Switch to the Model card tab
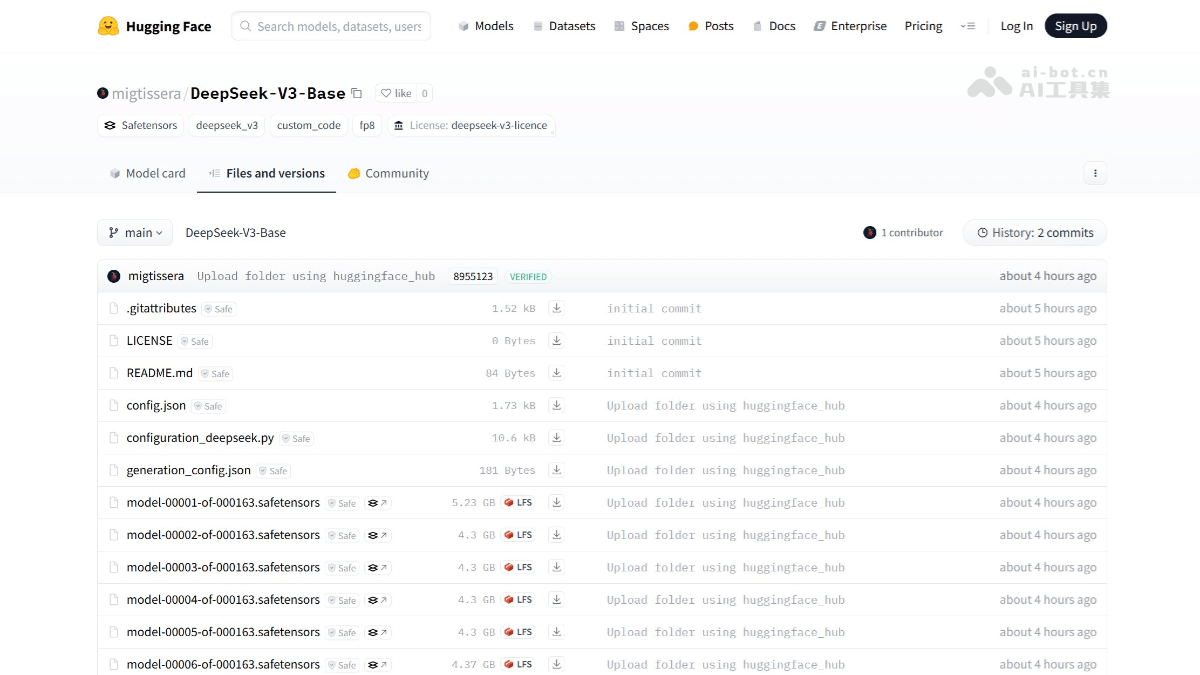The image size is (1200, 675). tap(147, 172)
